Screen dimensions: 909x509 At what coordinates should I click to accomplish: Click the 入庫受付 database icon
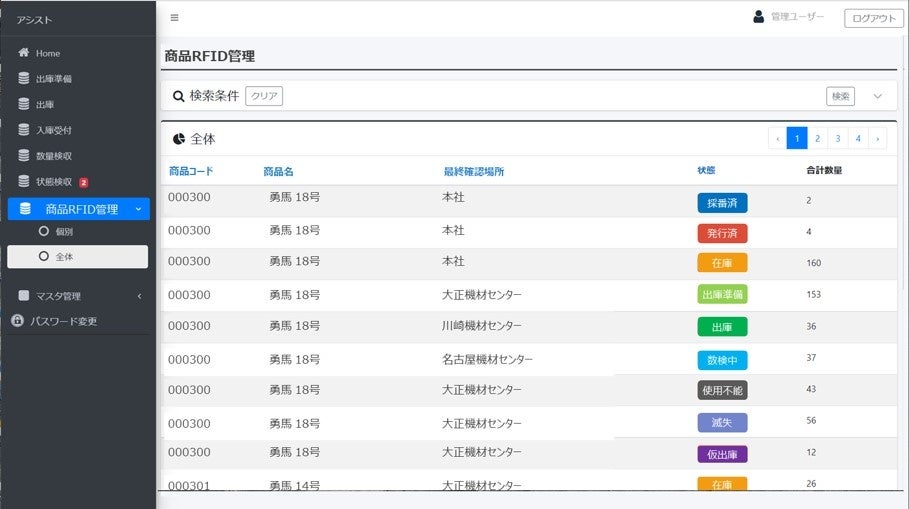[24, 130]
